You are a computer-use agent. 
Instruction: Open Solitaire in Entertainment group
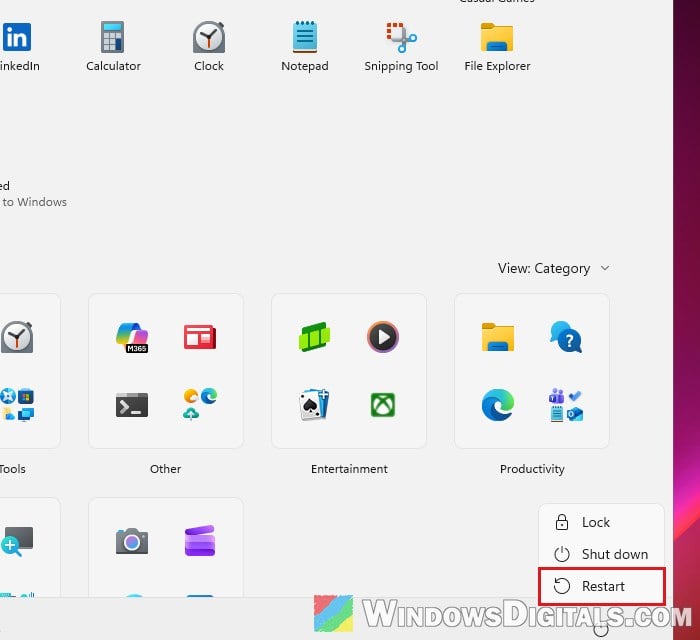(x=314, y=405)
